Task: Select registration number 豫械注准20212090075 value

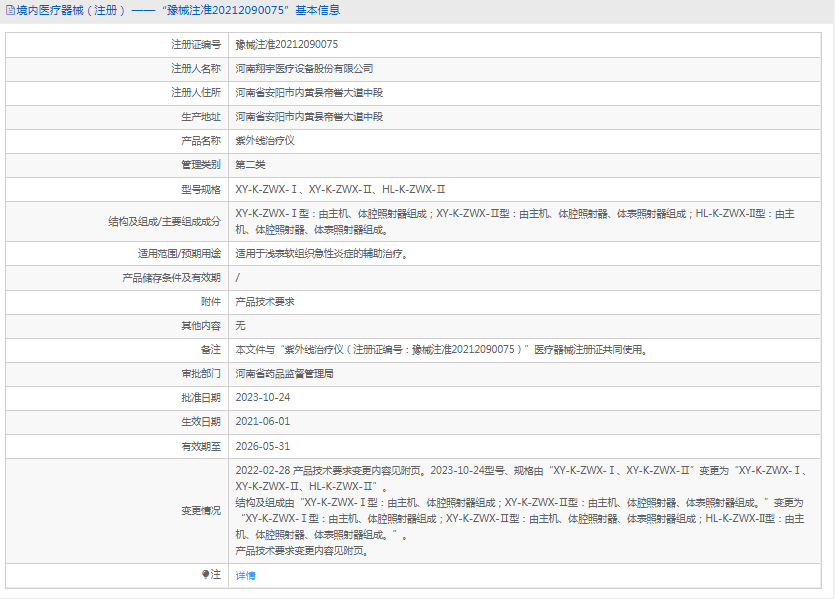Action: [286, 45]
